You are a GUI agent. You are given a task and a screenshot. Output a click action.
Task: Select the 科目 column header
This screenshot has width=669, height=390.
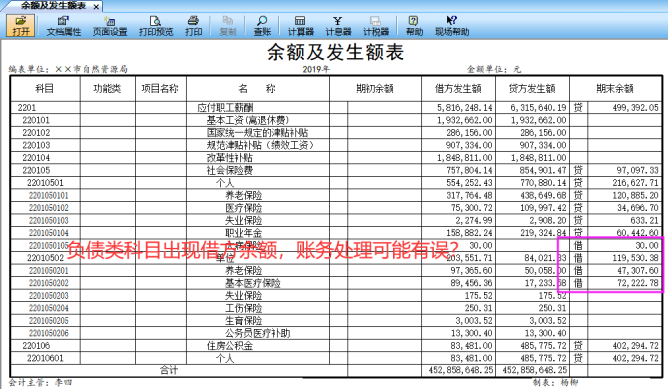coord(45,88)
